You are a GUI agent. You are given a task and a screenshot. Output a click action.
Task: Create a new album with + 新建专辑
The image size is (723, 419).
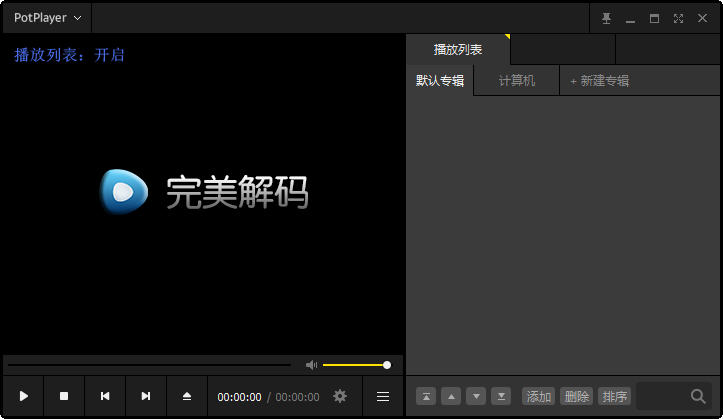click(x=599, y=81)
